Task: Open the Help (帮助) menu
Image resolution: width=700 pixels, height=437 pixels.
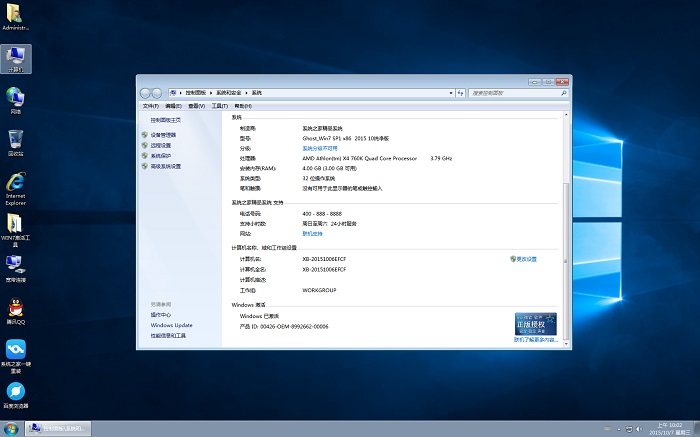Action: [x=243, y=106]
